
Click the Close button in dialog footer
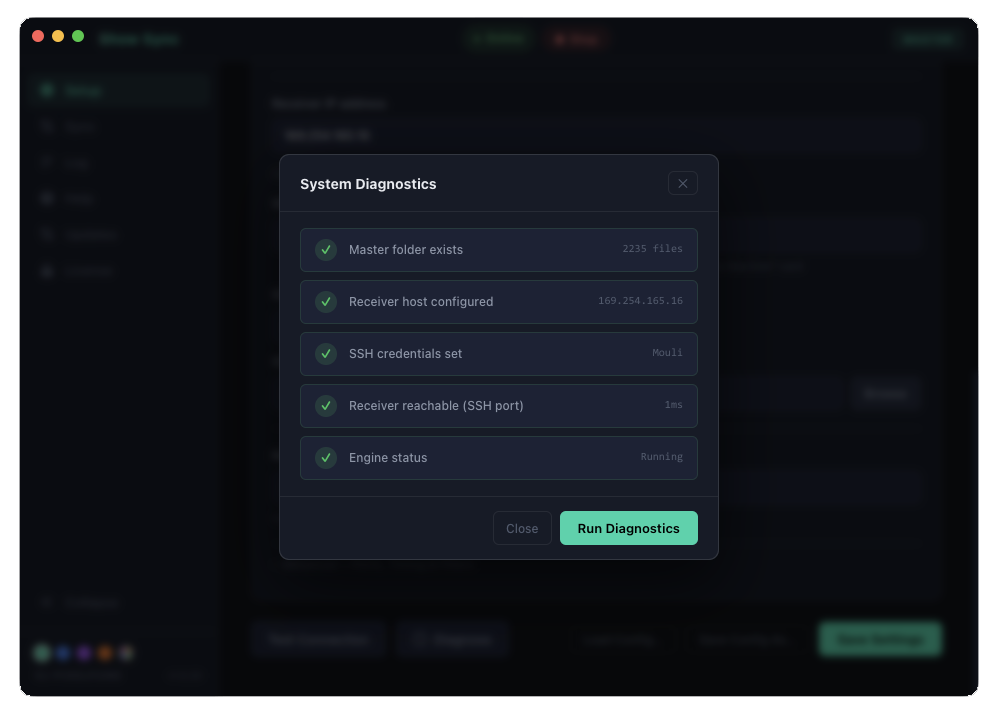pyautogui.click(x=522, y=528)
